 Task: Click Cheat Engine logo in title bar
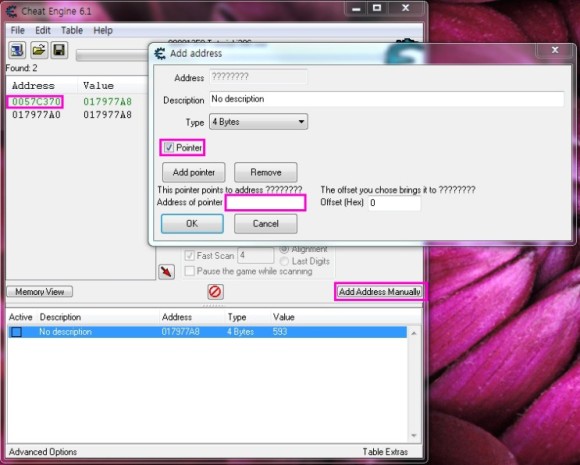coord(12,11)
